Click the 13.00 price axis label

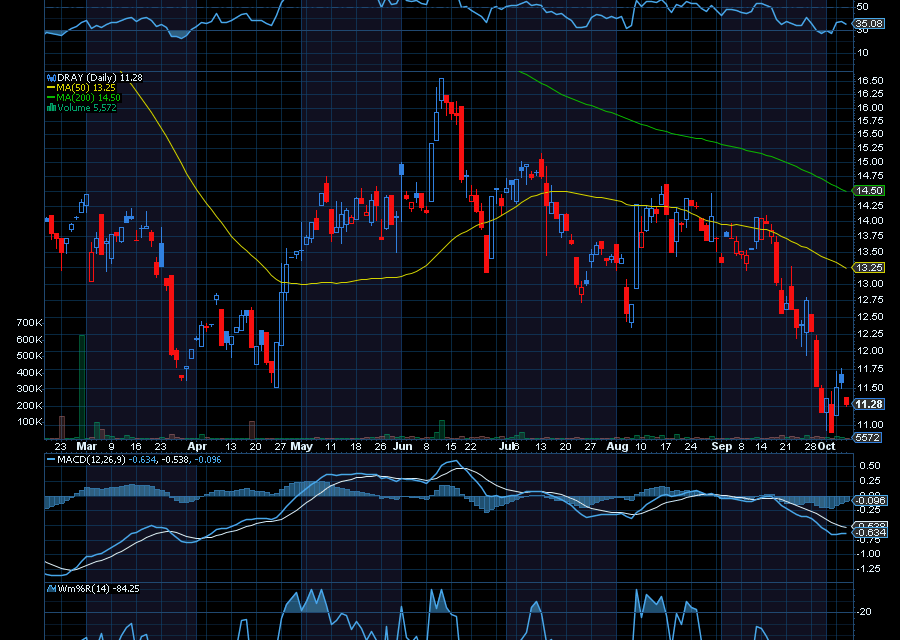tap(870, 284)
